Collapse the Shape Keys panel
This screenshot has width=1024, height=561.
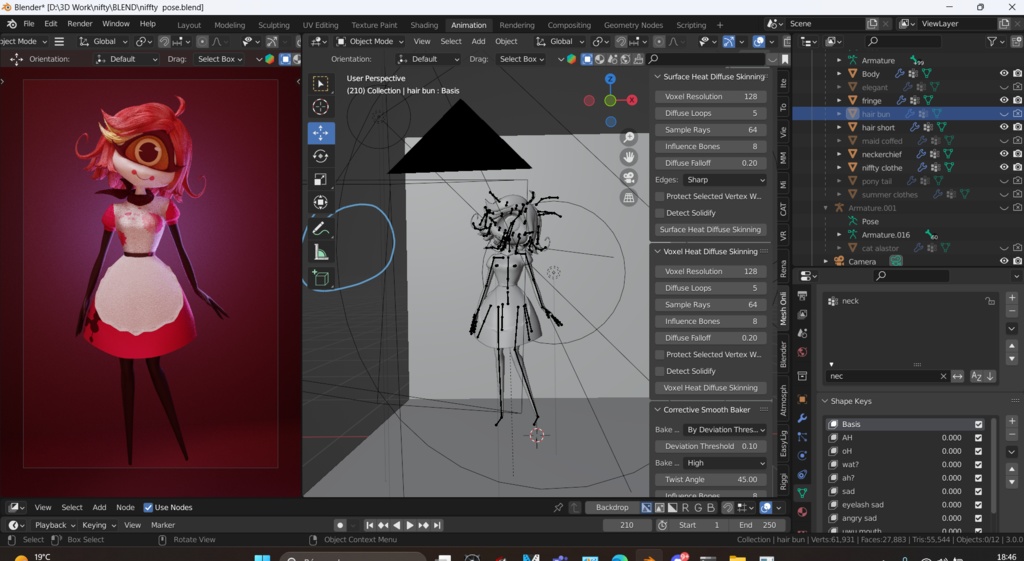pyautogui.click(x=825, y=402)
